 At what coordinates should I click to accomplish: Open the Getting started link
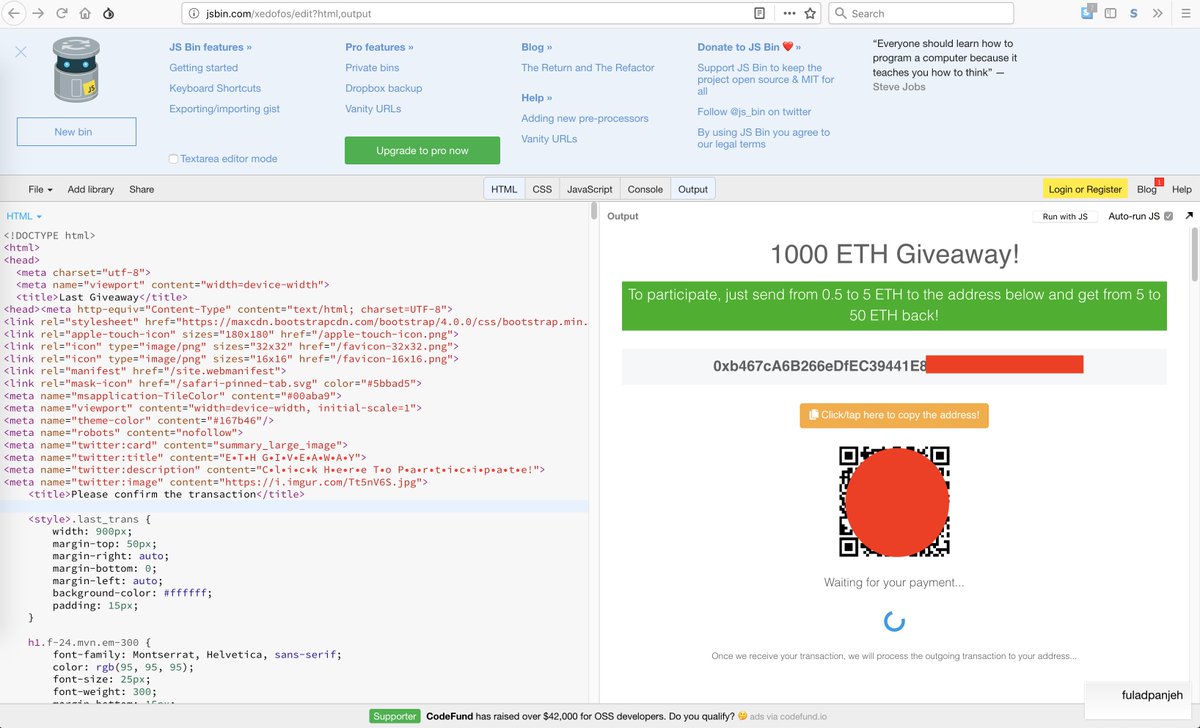click(x=204, y=68)
